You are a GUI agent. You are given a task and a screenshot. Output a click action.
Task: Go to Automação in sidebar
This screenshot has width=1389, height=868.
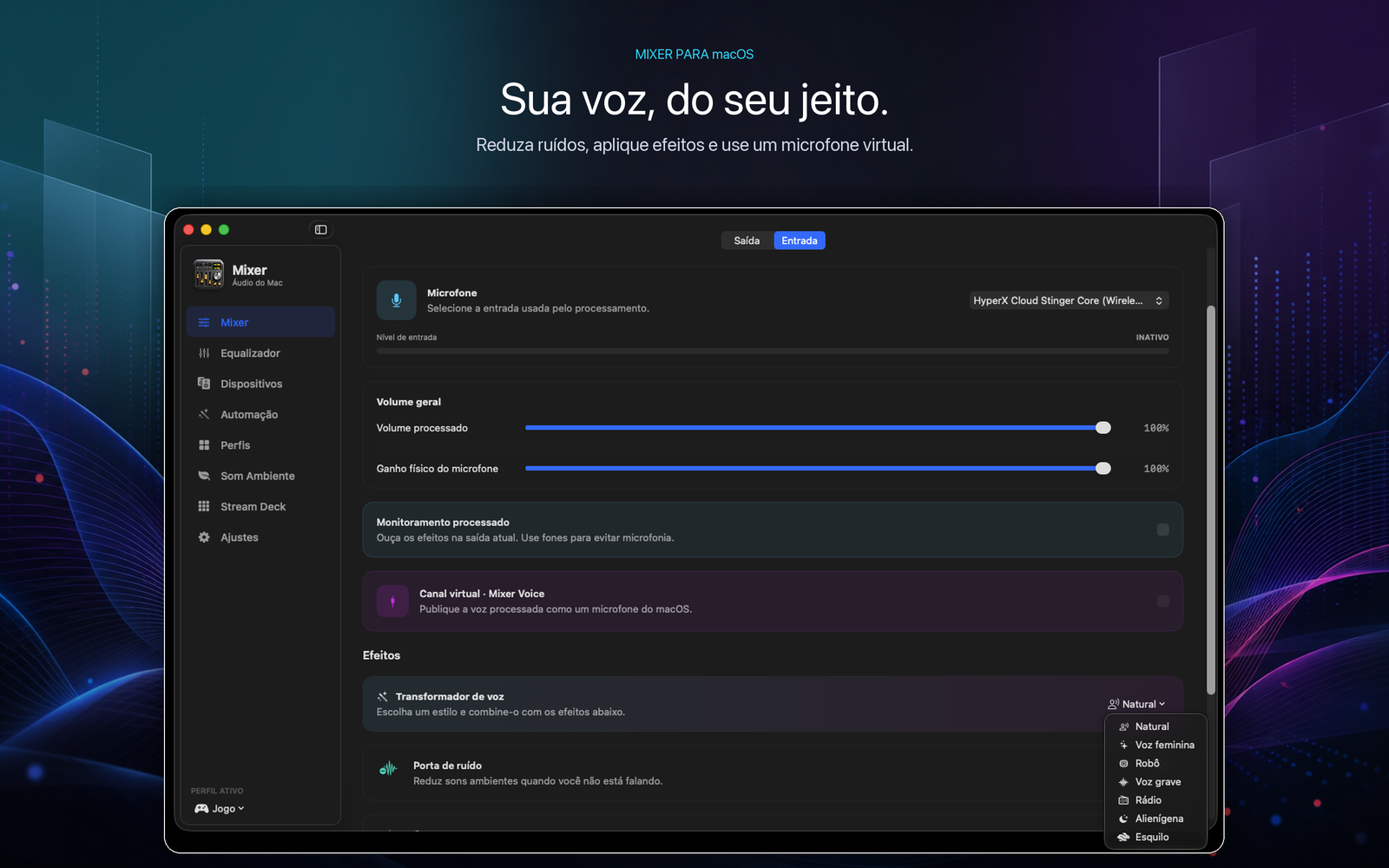click(x=260, y=415)
